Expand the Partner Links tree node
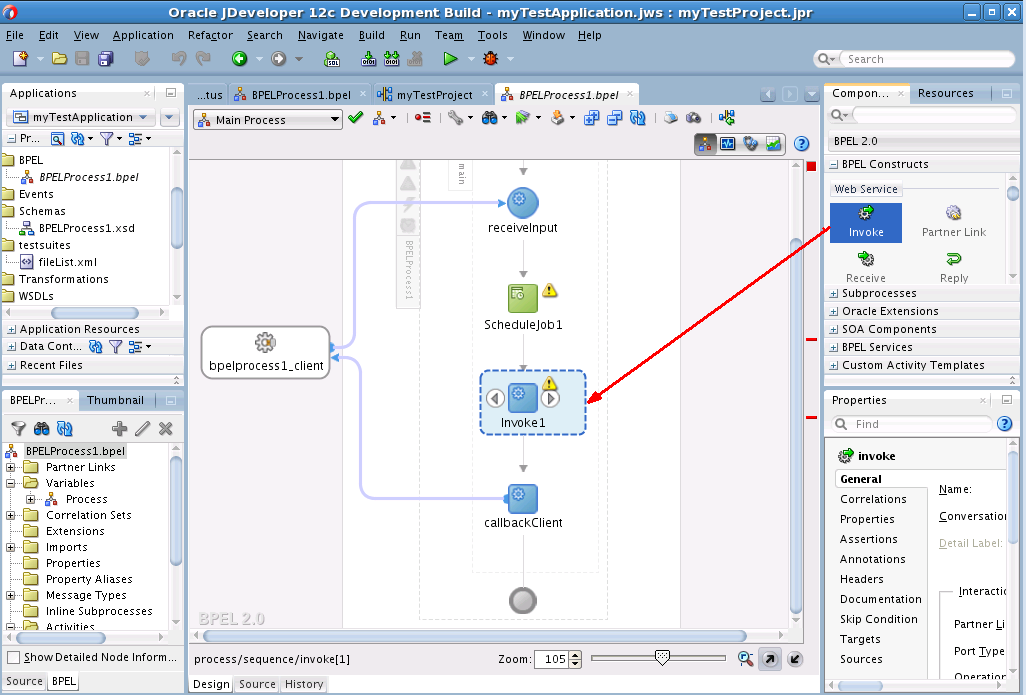Image resolution: width=1026 pixels, height=695 pixels. coord(10,467)
